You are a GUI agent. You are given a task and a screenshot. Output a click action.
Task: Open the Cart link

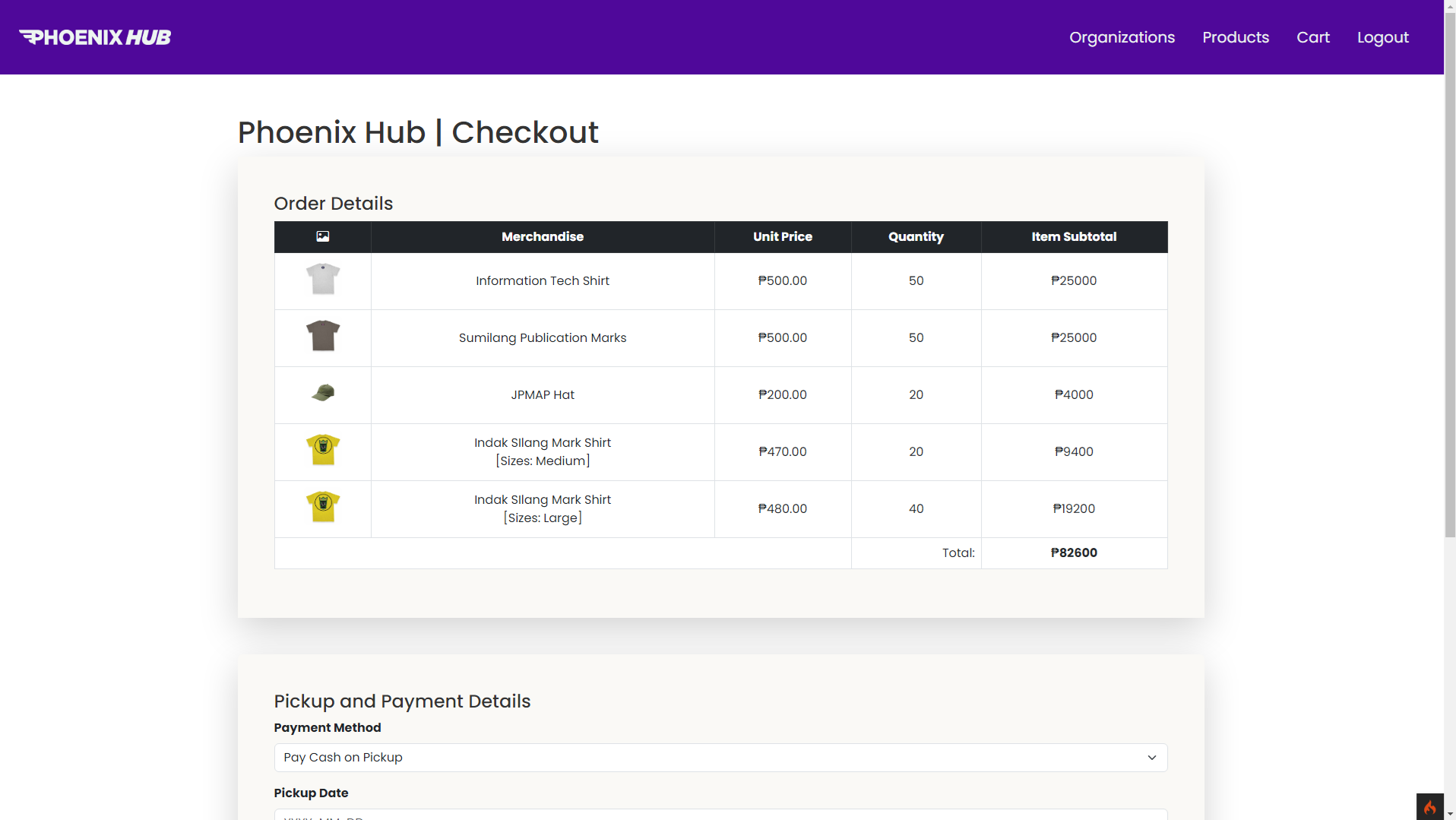point(1312,37)
